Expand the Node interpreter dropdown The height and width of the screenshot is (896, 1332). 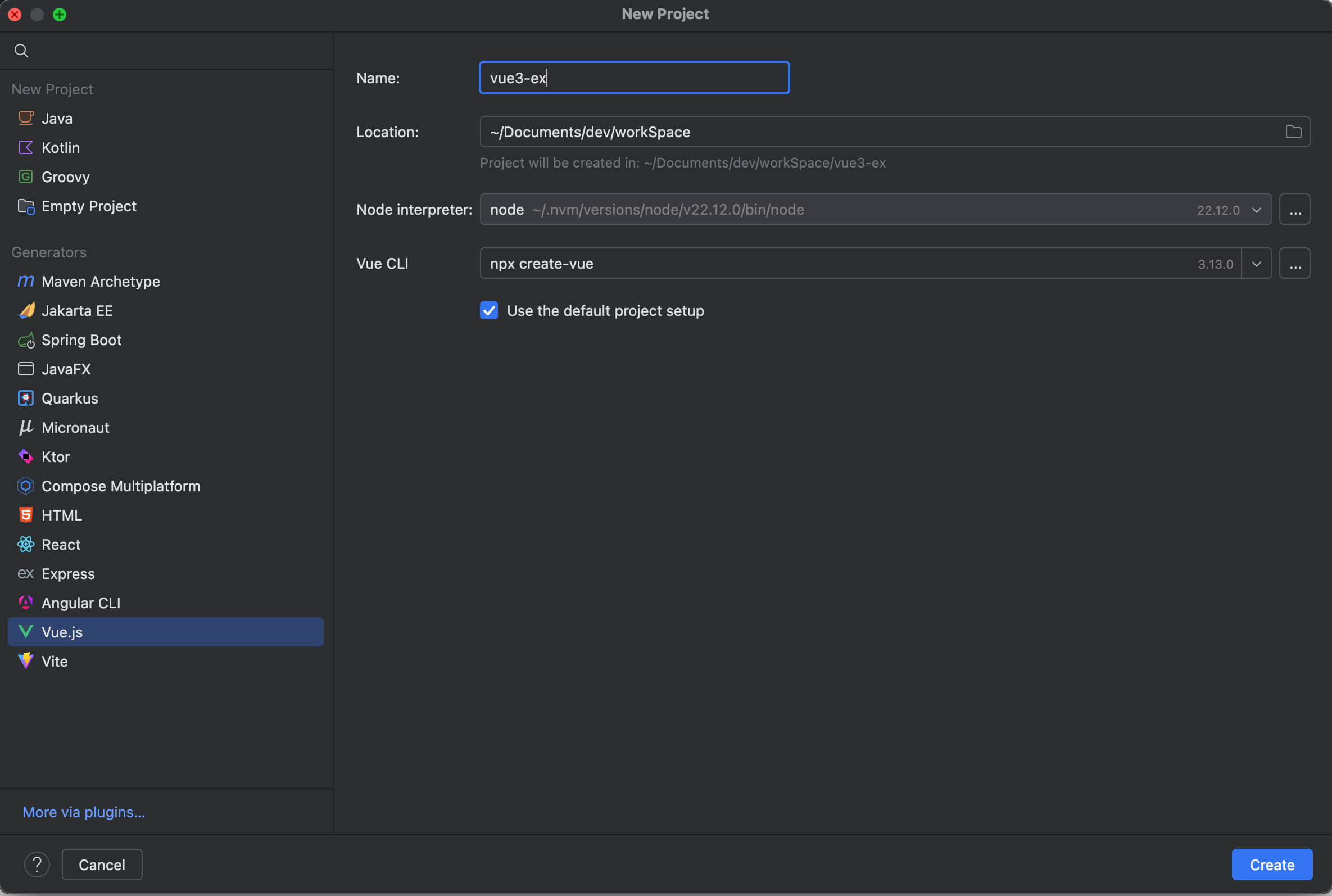[x=1257, y=210]
